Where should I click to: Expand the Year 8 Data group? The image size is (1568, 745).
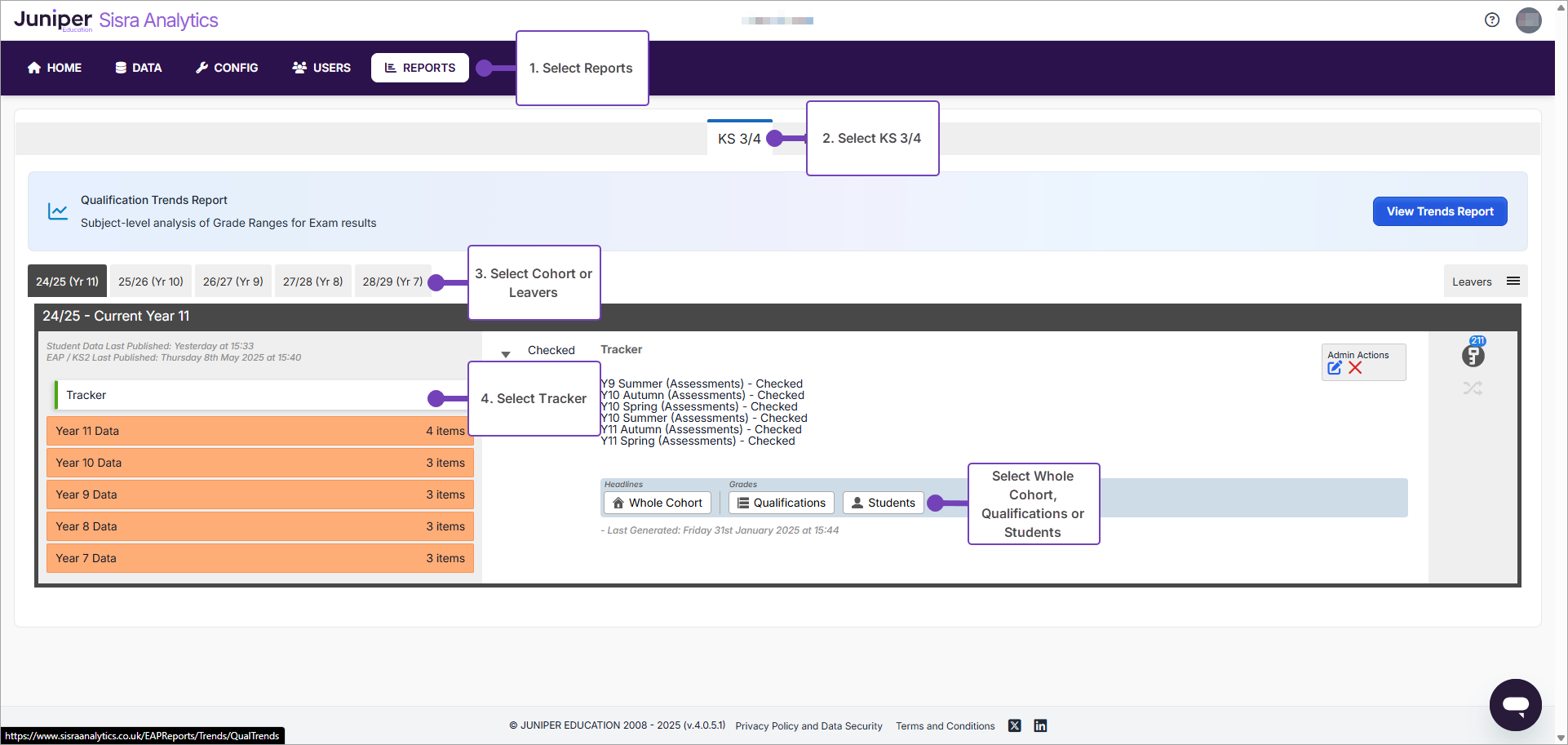pyautogui.click(x=259, y=526)
